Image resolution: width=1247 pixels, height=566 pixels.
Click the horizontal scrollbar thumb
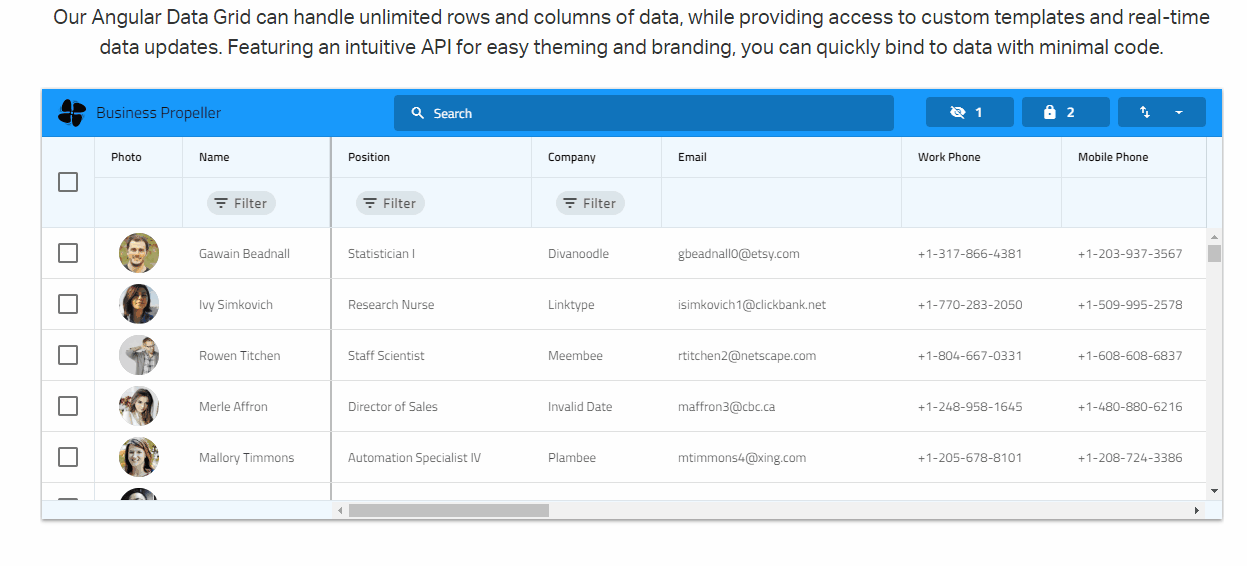(x=448, y=511)
